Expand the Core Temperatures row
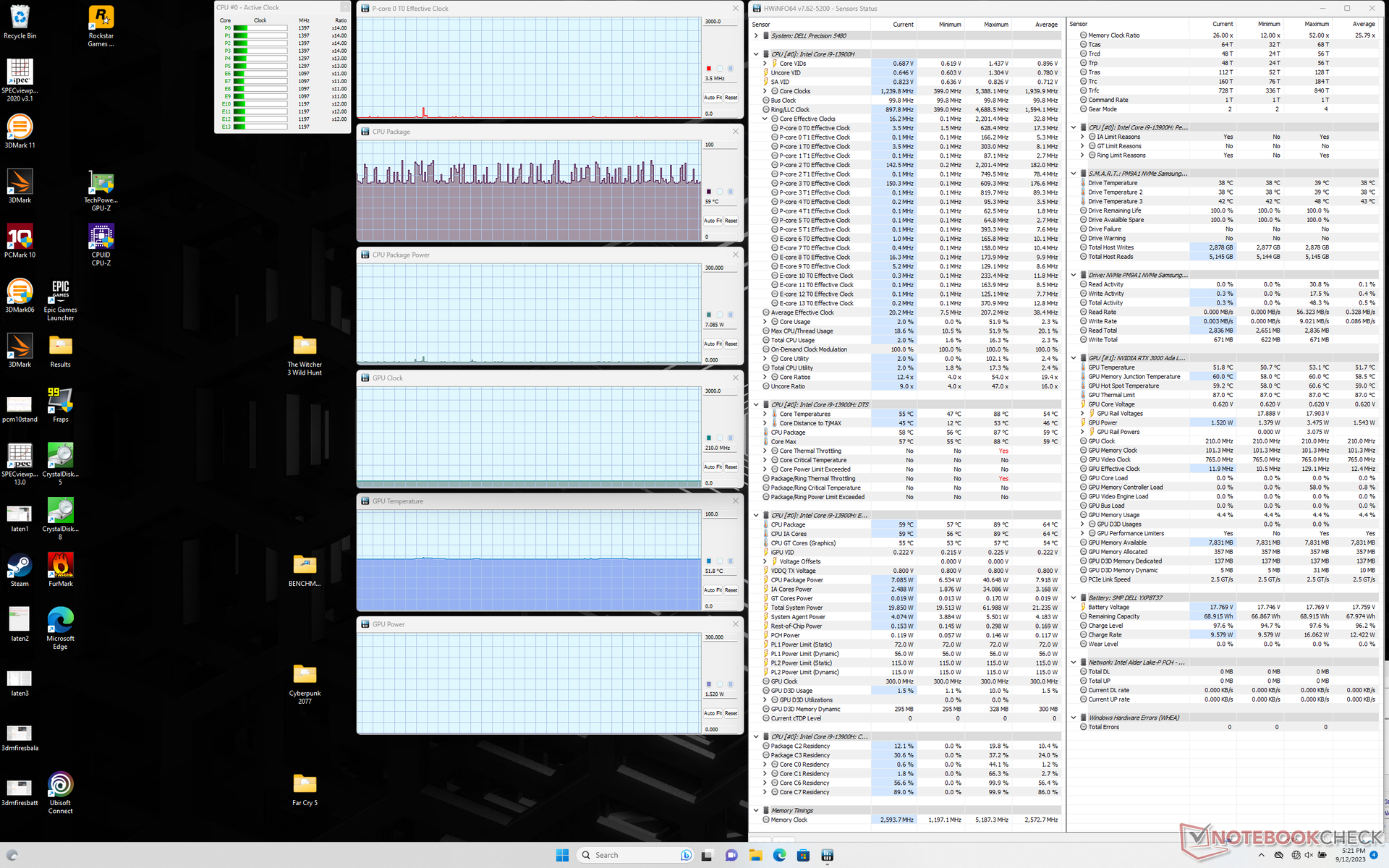The height and width of the screenshot is (868, 1389). pos(765,414)
